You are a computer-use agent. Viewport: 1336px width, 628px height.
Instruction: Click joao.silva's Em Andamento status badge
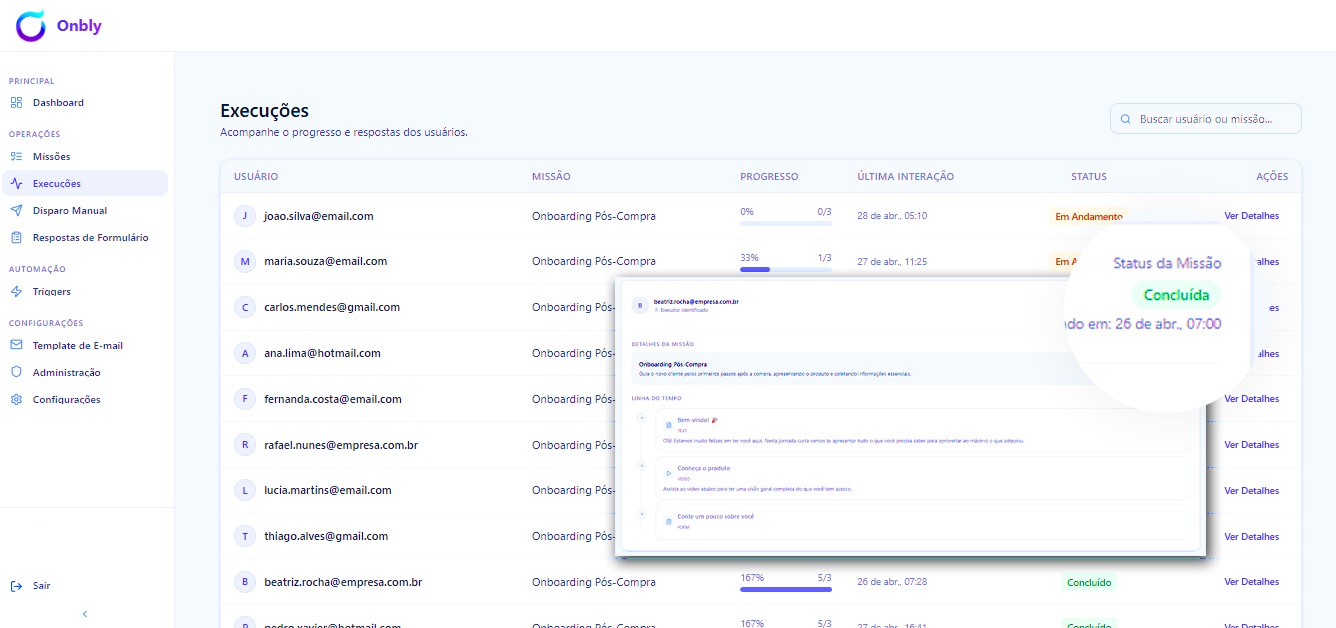[x=1088, y=216]
